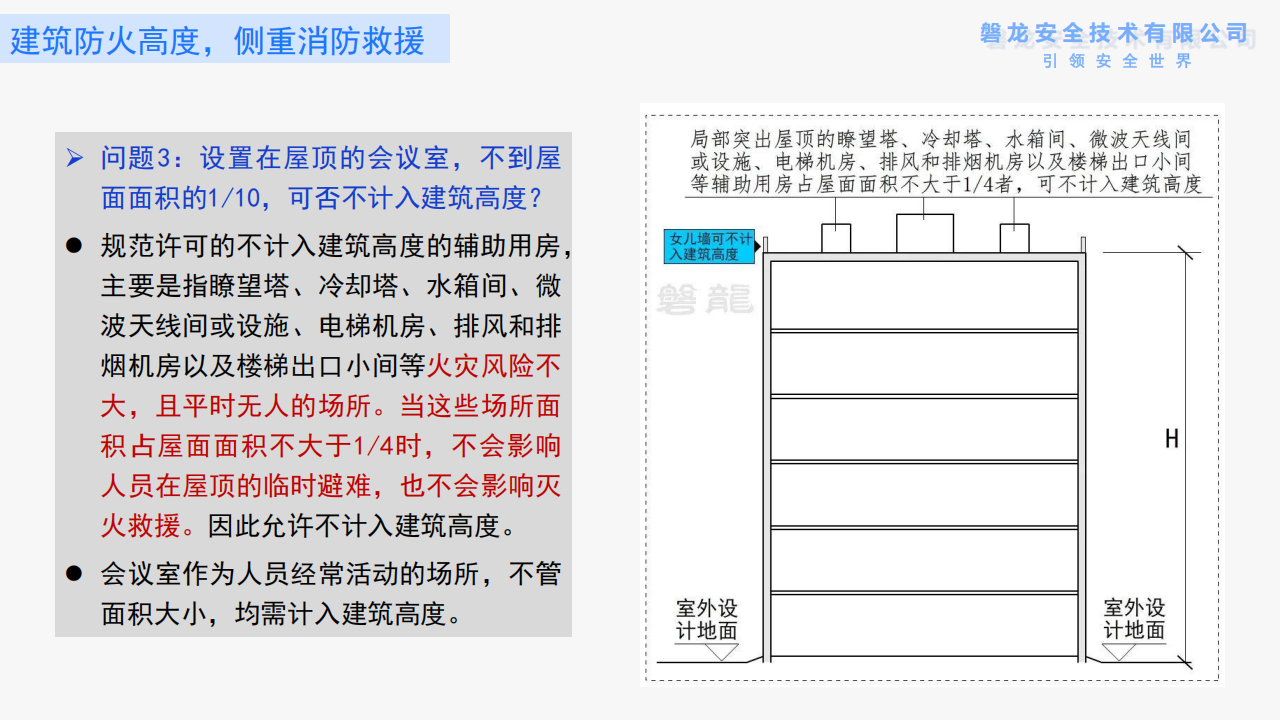
Task: Select the left ground level triangle marker
Action: (x=721, y=652)
